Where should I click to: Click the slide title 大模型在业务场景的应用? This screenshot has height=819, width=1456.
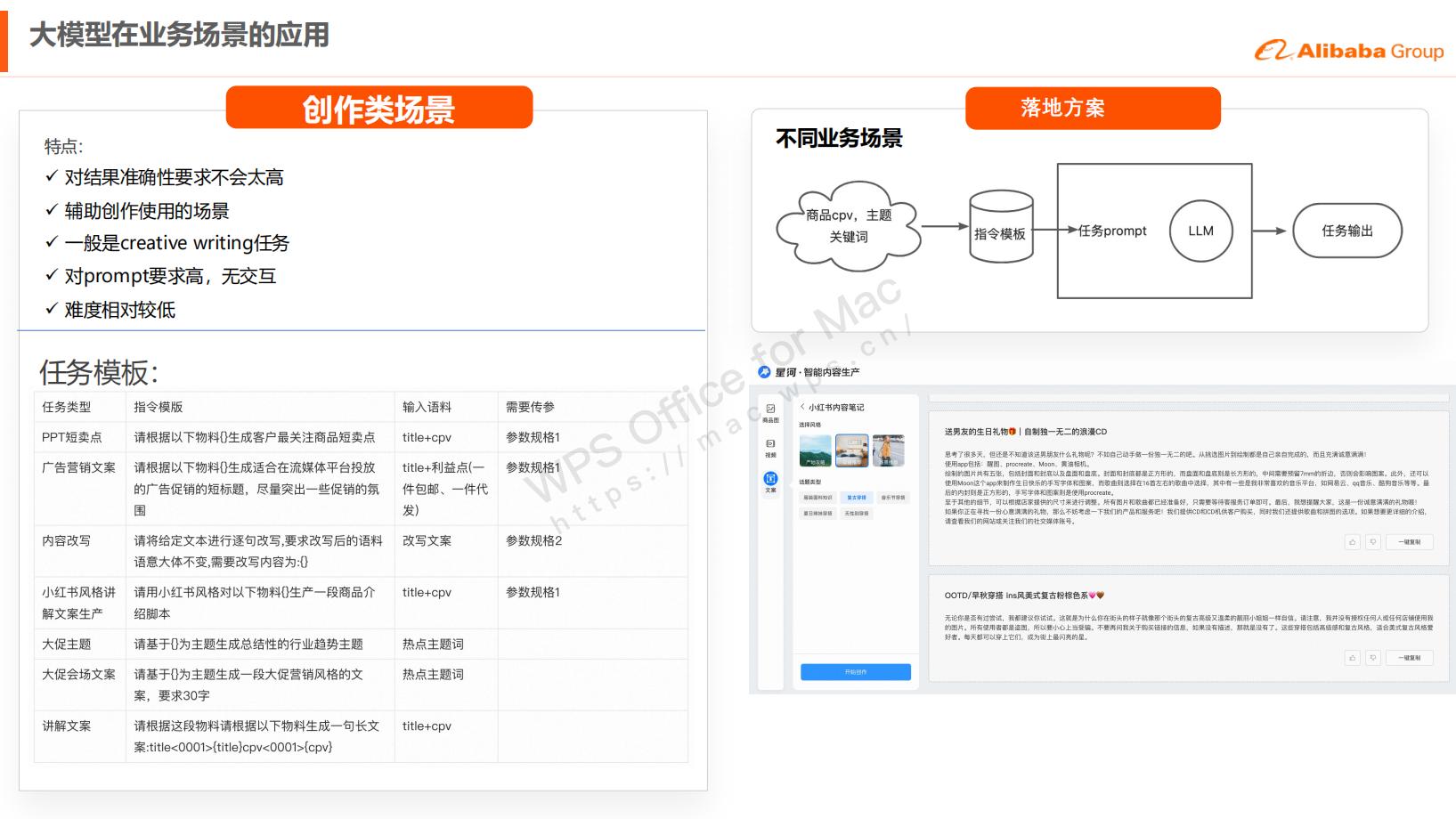pos(179,35)
